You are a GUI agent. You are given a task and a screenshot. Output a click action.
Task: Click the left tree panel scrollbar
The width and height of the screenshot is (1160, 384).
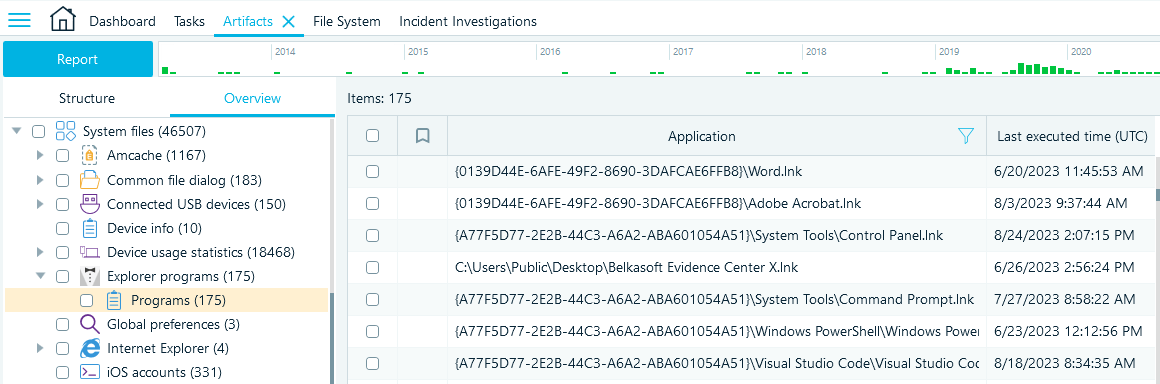[332, 337]
